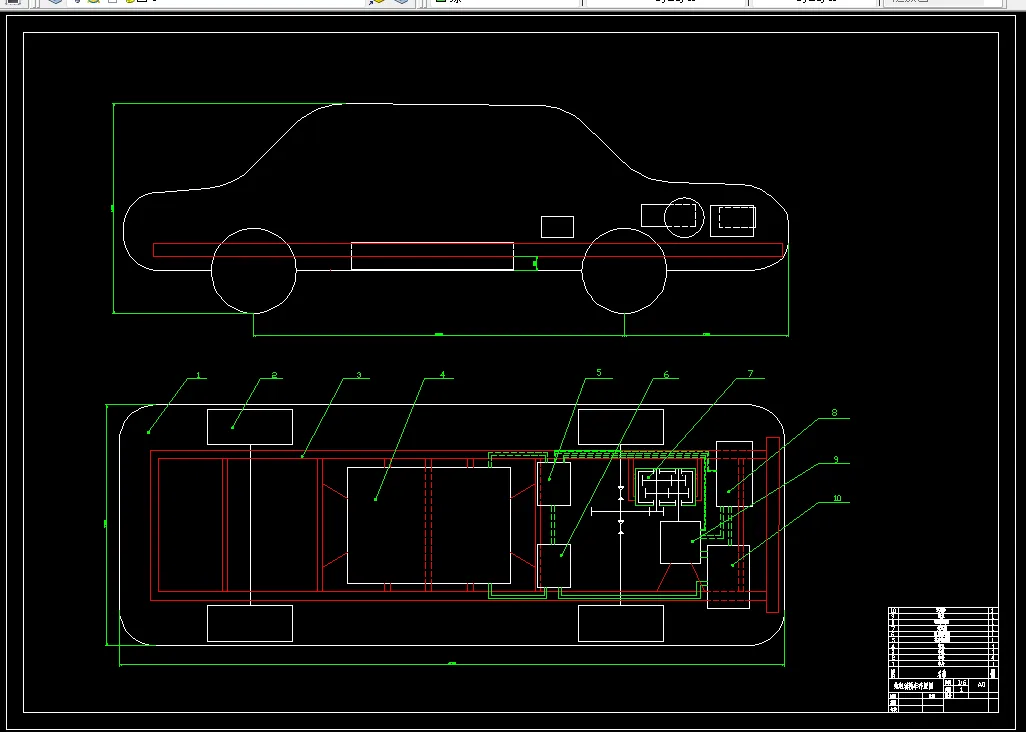This screenshot has width=1026, height=732.
Task: Click the A0 sheet size cell in title block
Action: point(981,684)
